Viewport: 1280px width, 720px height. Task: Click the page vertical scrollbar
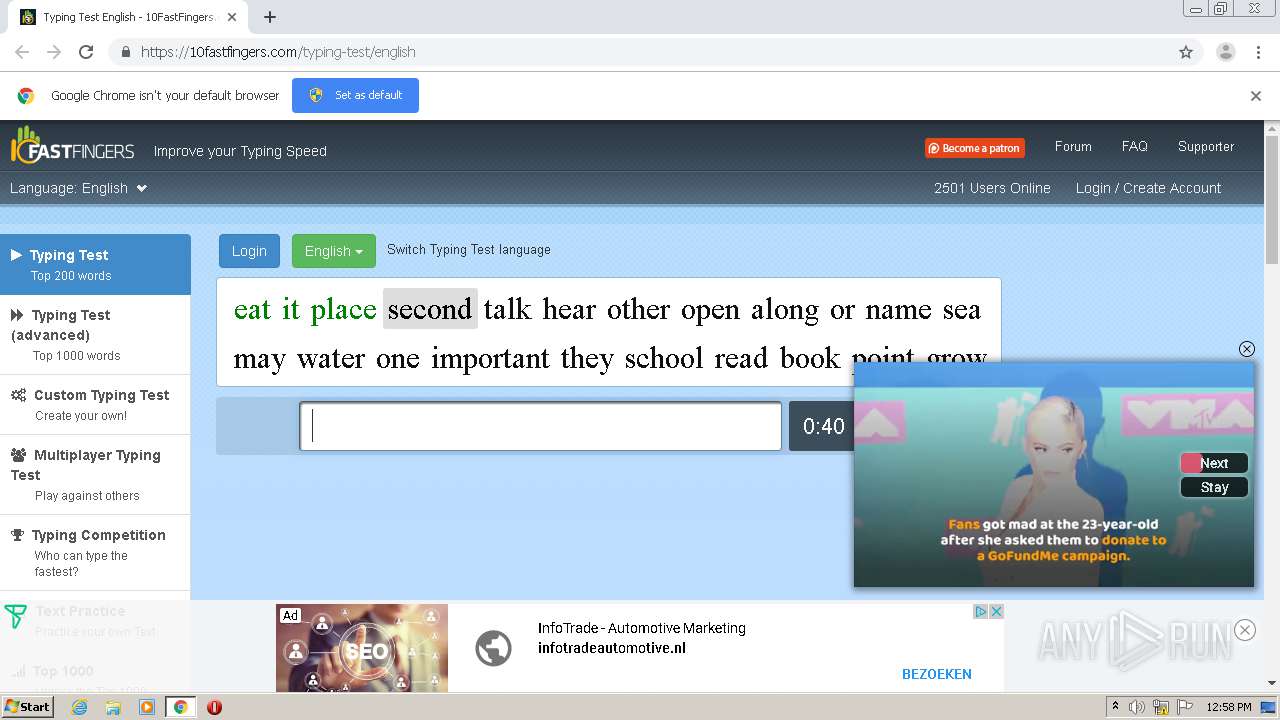[1272, 200]
